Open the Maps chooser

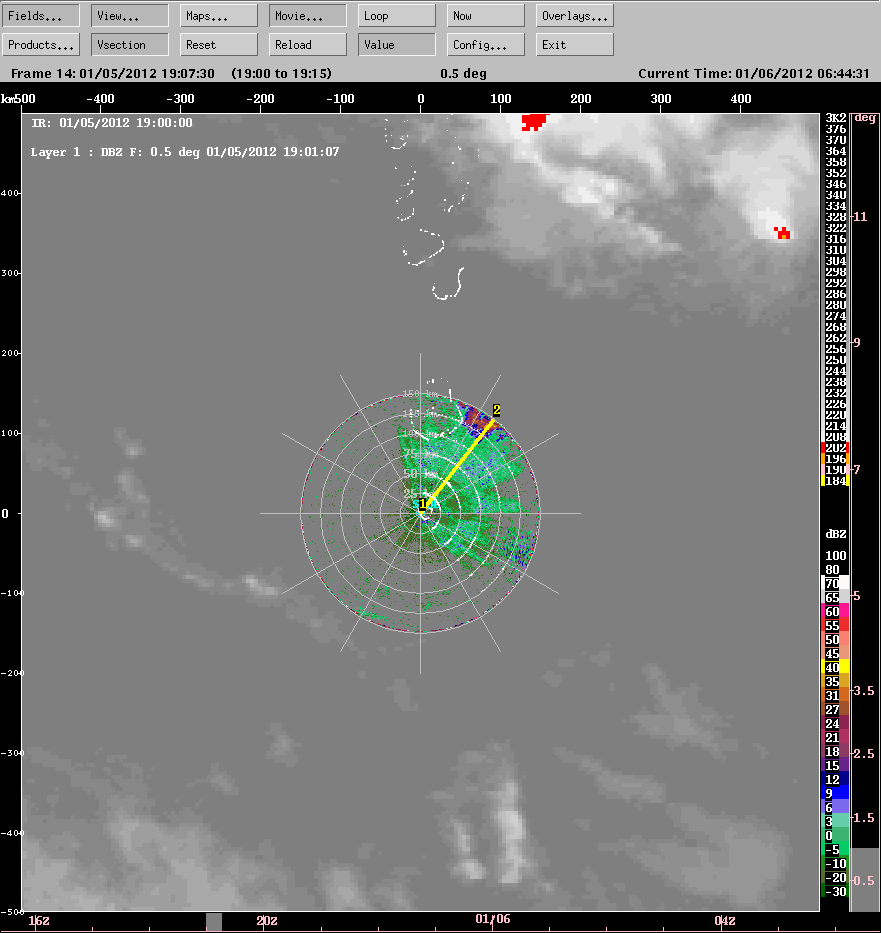pos(217,15)
